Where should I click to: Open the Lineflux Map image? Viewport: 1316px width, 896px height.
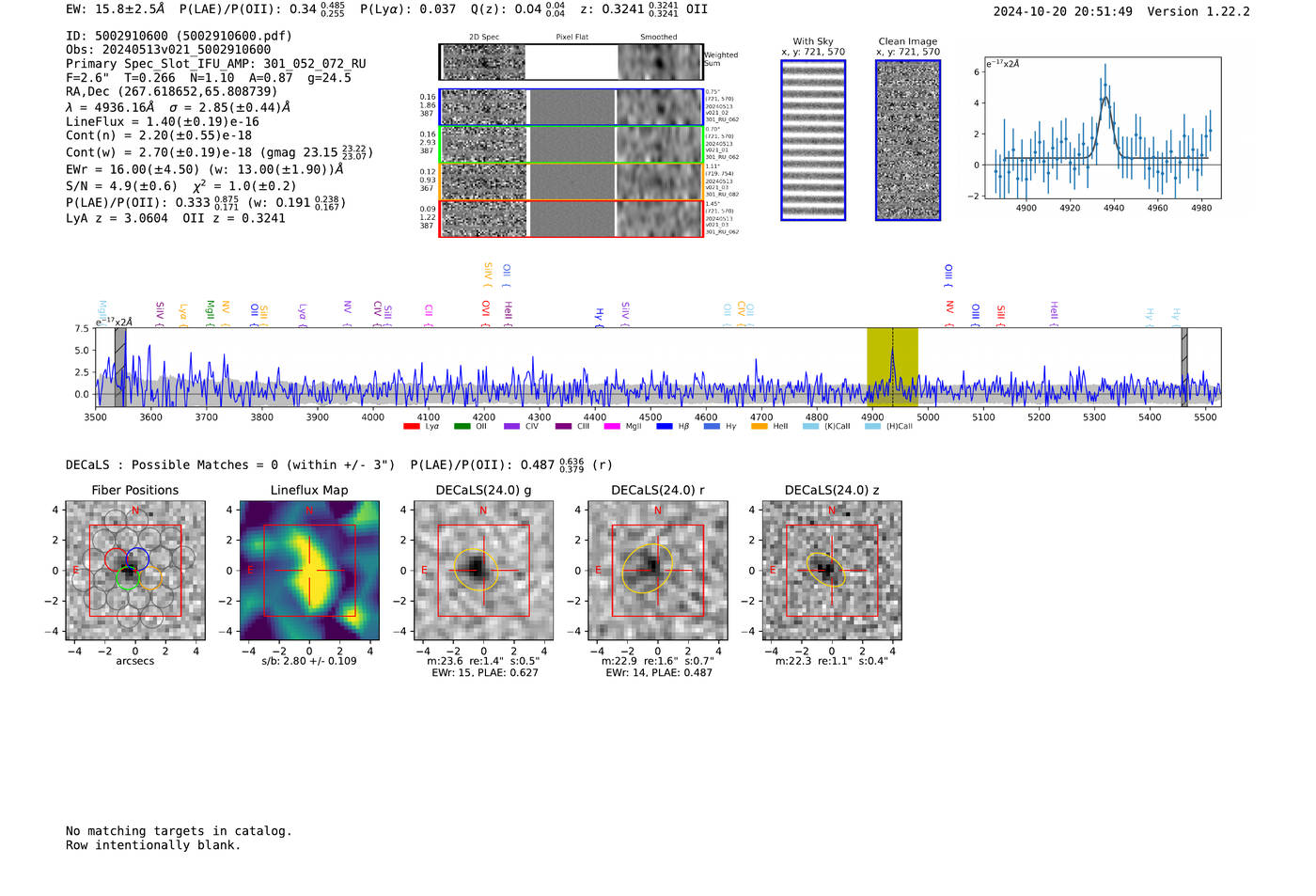point(309,571)
